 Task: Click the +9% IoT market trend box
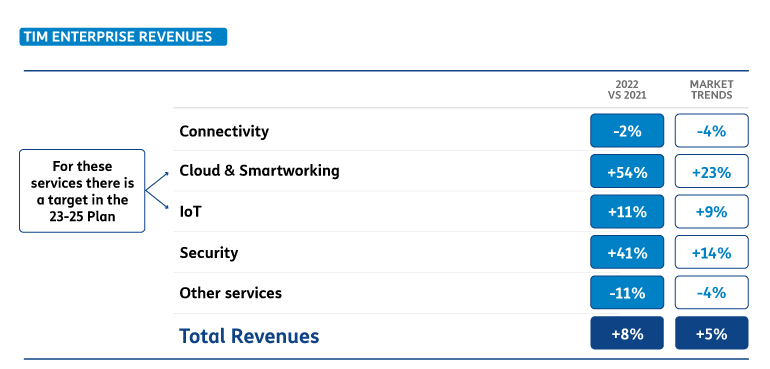tap(712, 212)
